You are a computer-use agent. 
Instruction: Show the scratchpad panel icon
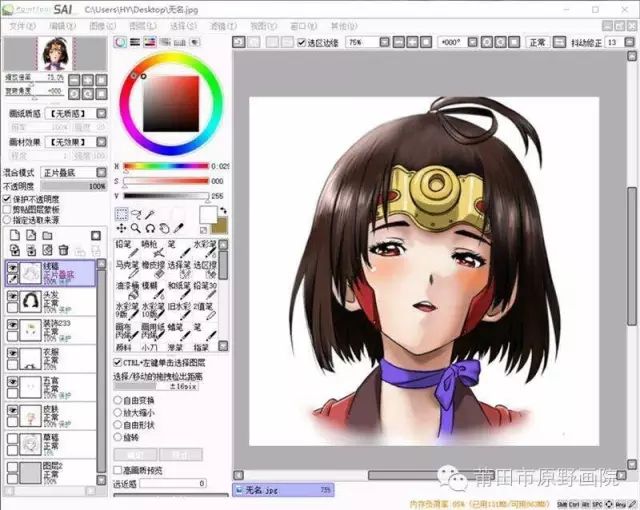pos(195,42)
